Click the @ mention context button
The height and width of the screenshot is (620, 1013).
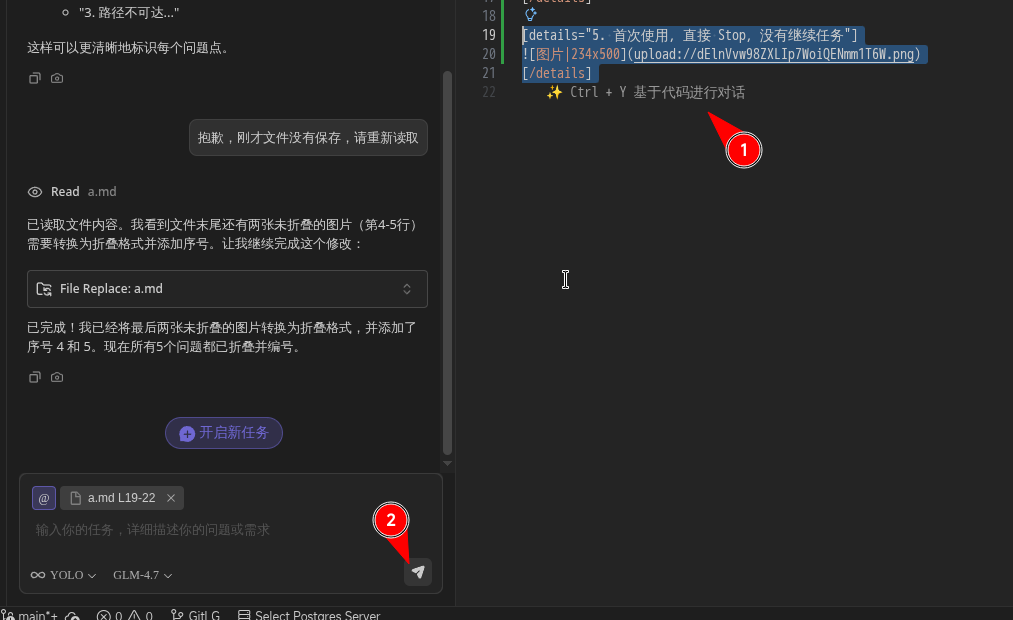tap(44, 498)
